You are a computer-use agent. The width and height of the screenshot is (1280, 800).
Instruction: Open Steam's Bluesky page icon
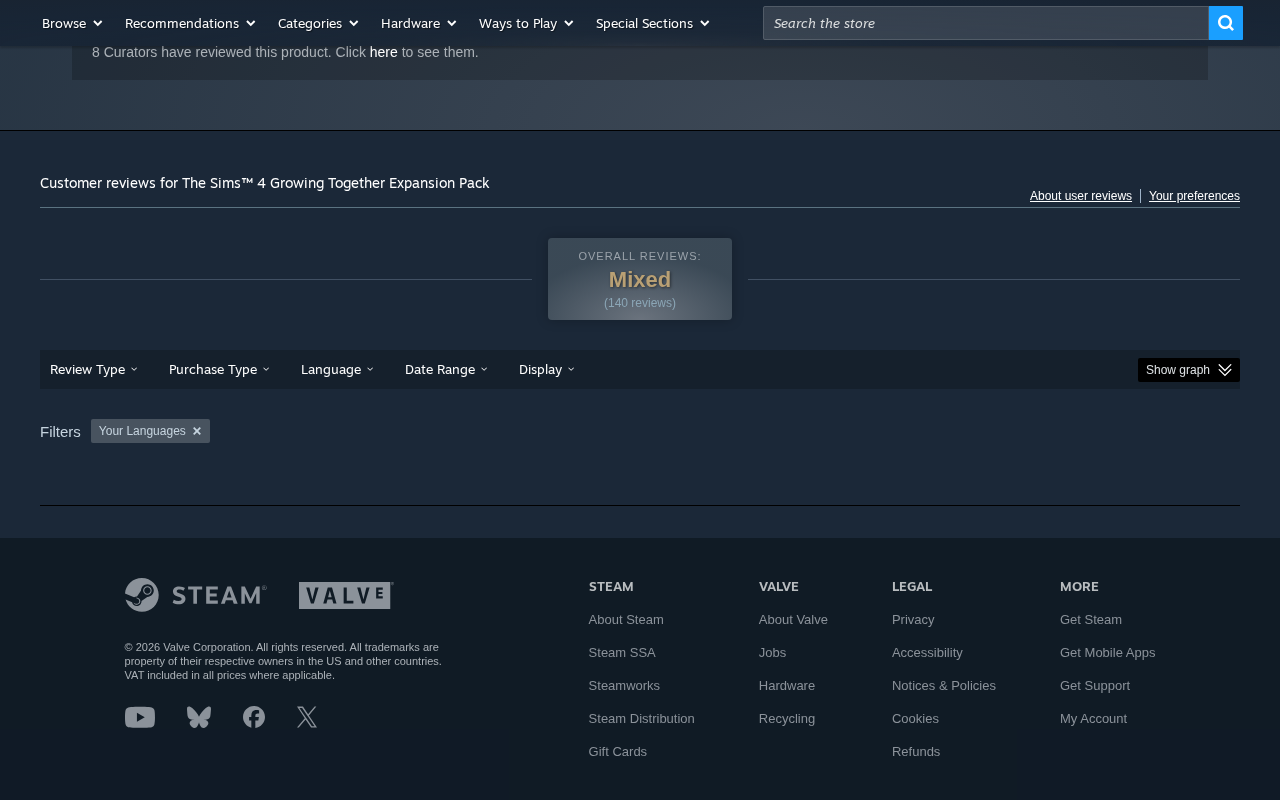point(199,717)
